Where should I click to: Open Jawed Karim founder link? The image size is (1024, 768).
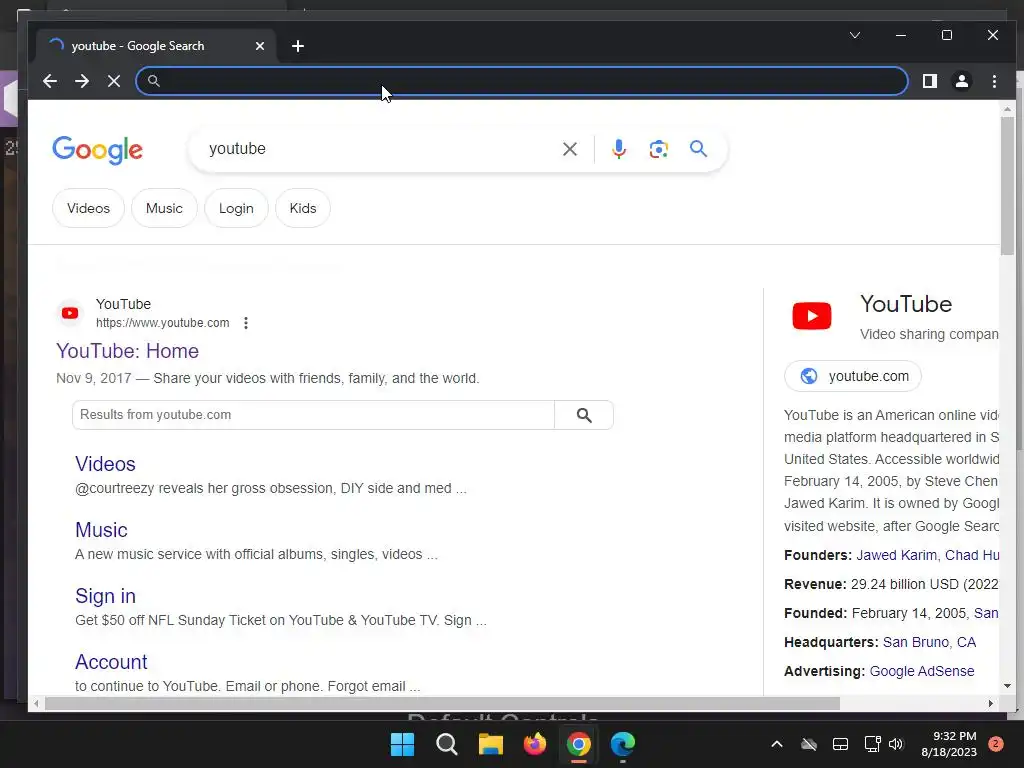tap(896, 555)
